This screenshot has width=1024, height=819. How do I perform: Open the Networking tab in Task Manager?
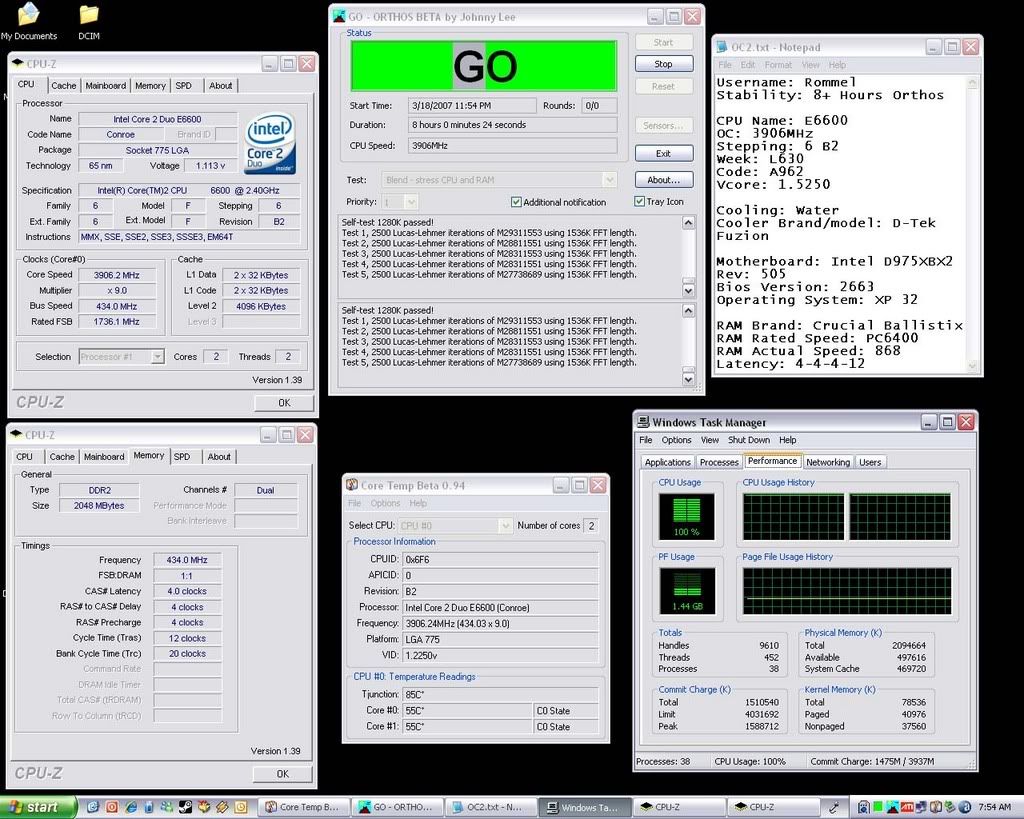point(827,462)
